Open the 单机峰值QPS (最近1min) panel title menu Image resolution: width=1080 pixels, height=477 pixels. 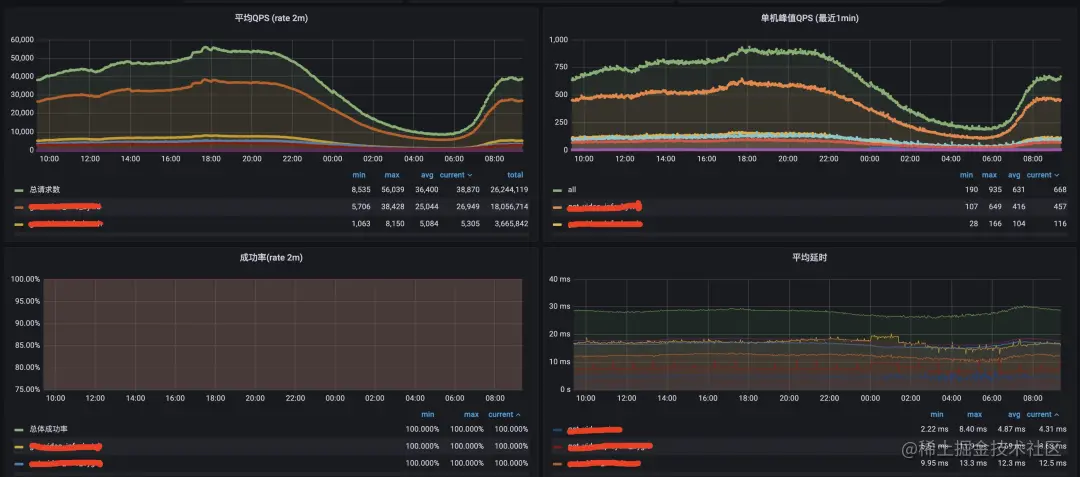point(809,19)
